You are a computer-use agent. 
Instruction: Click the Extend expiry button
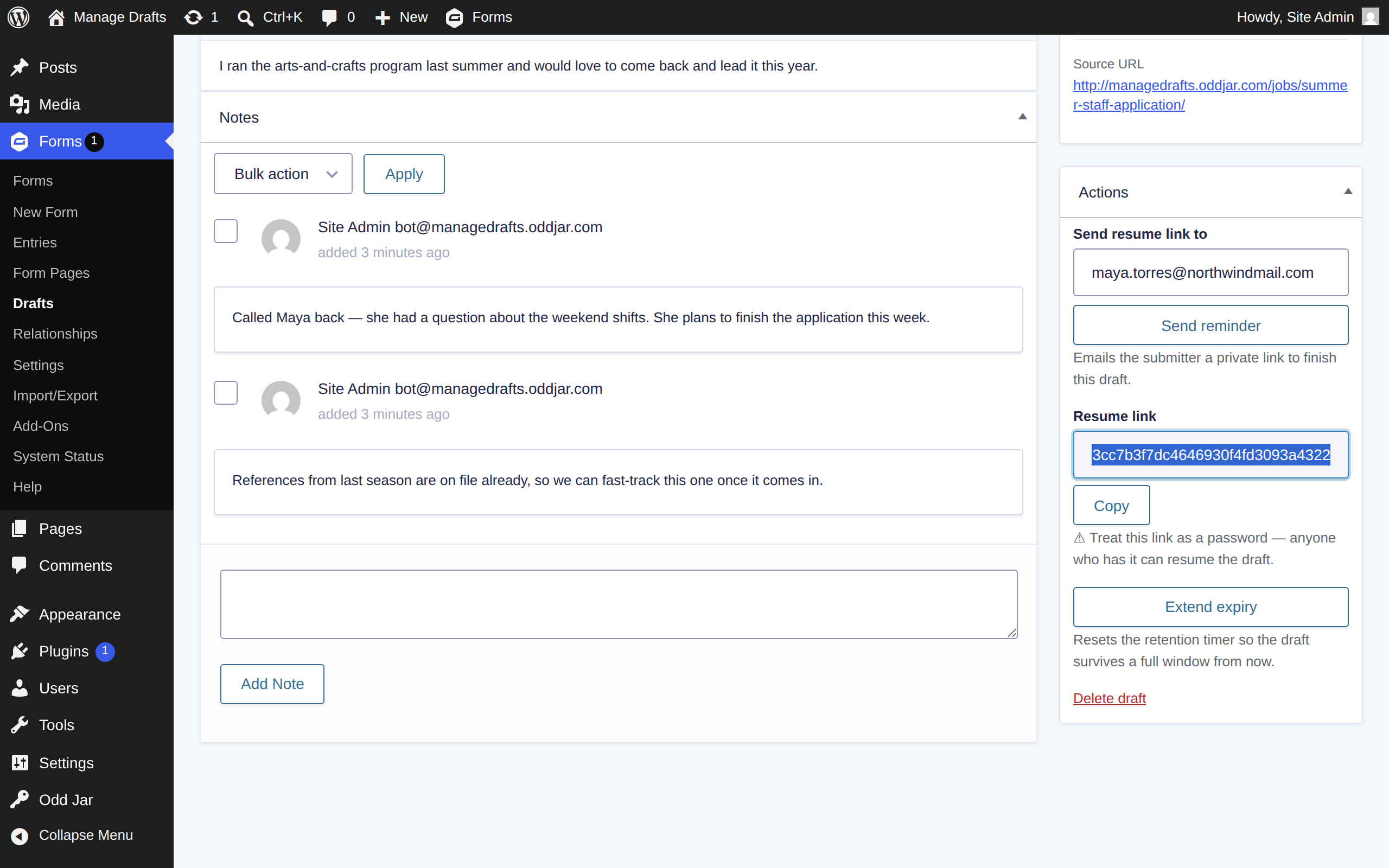tap(1210, 607)
